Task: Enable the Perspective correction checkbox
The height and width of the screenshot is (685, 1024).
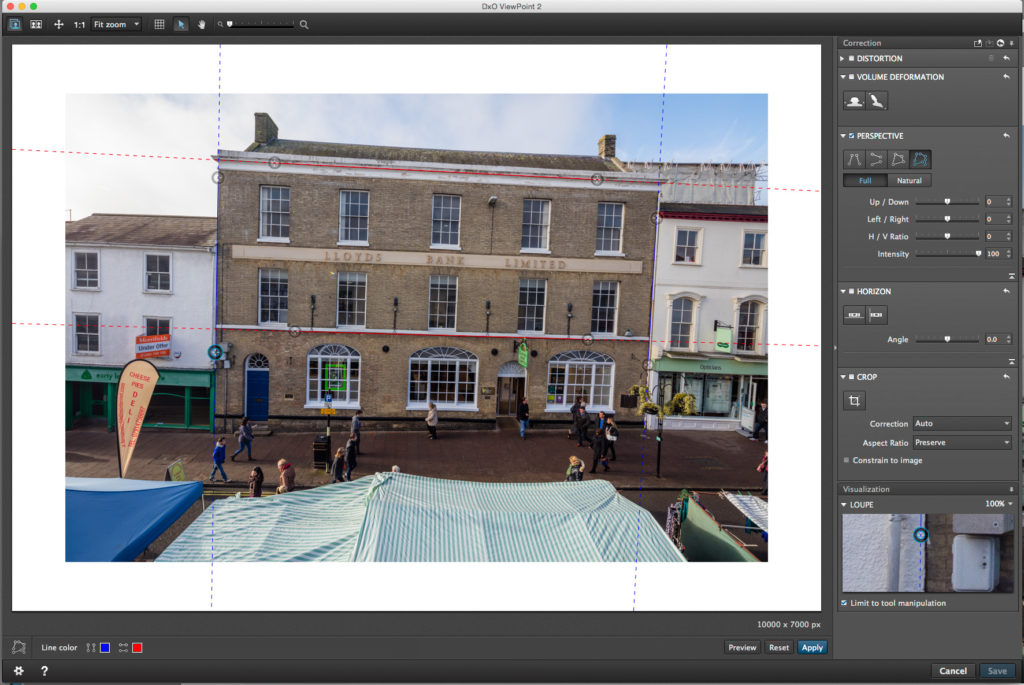Action: (x=852, y=135)
